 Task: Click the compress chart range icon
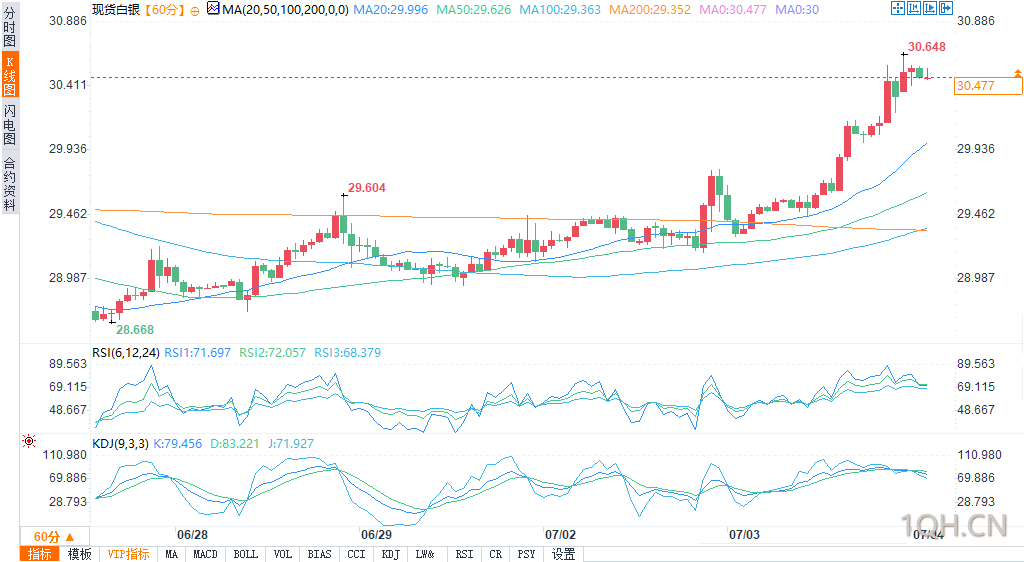[x=914, y=8]
